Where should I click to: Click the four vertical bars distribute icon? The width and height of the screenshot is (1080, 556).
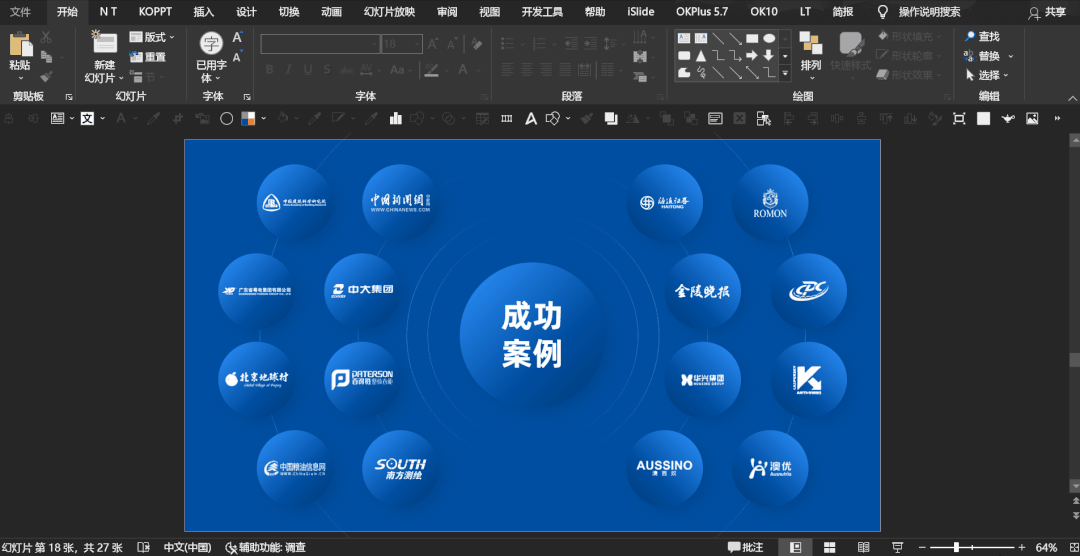click(x=506, y=119)
